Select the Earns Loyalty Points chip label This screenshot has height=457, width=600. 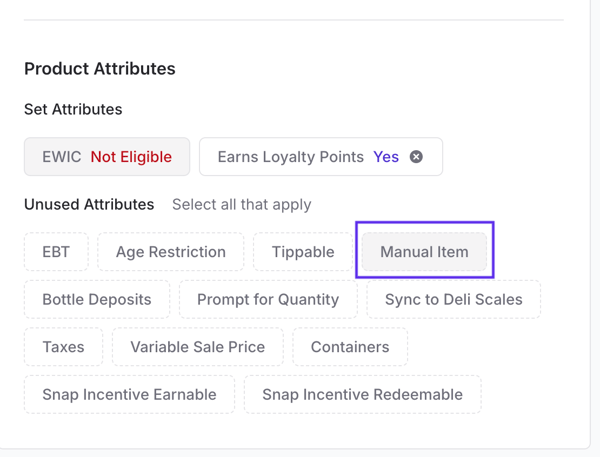point(292,157)
